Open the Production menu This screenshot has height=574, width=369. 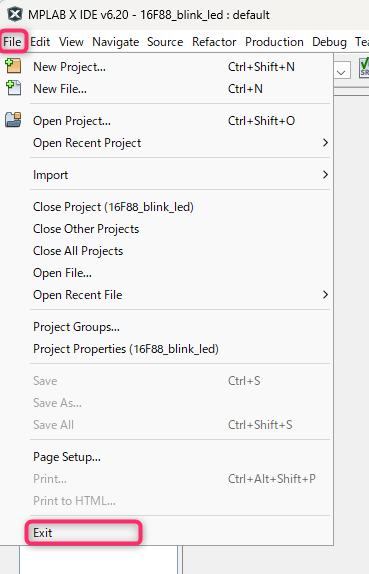(274, 42)
